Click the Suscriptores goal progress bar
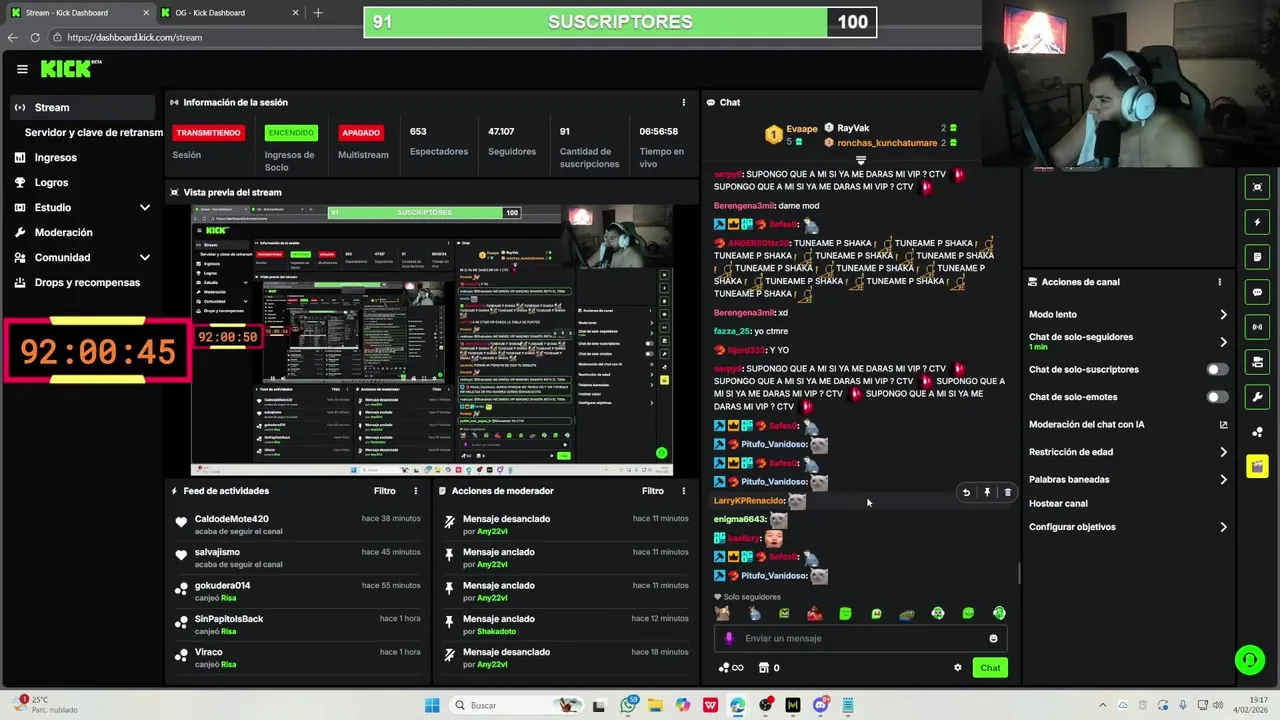This screenshot has width=1280, height=720. (x=620, y=22)
